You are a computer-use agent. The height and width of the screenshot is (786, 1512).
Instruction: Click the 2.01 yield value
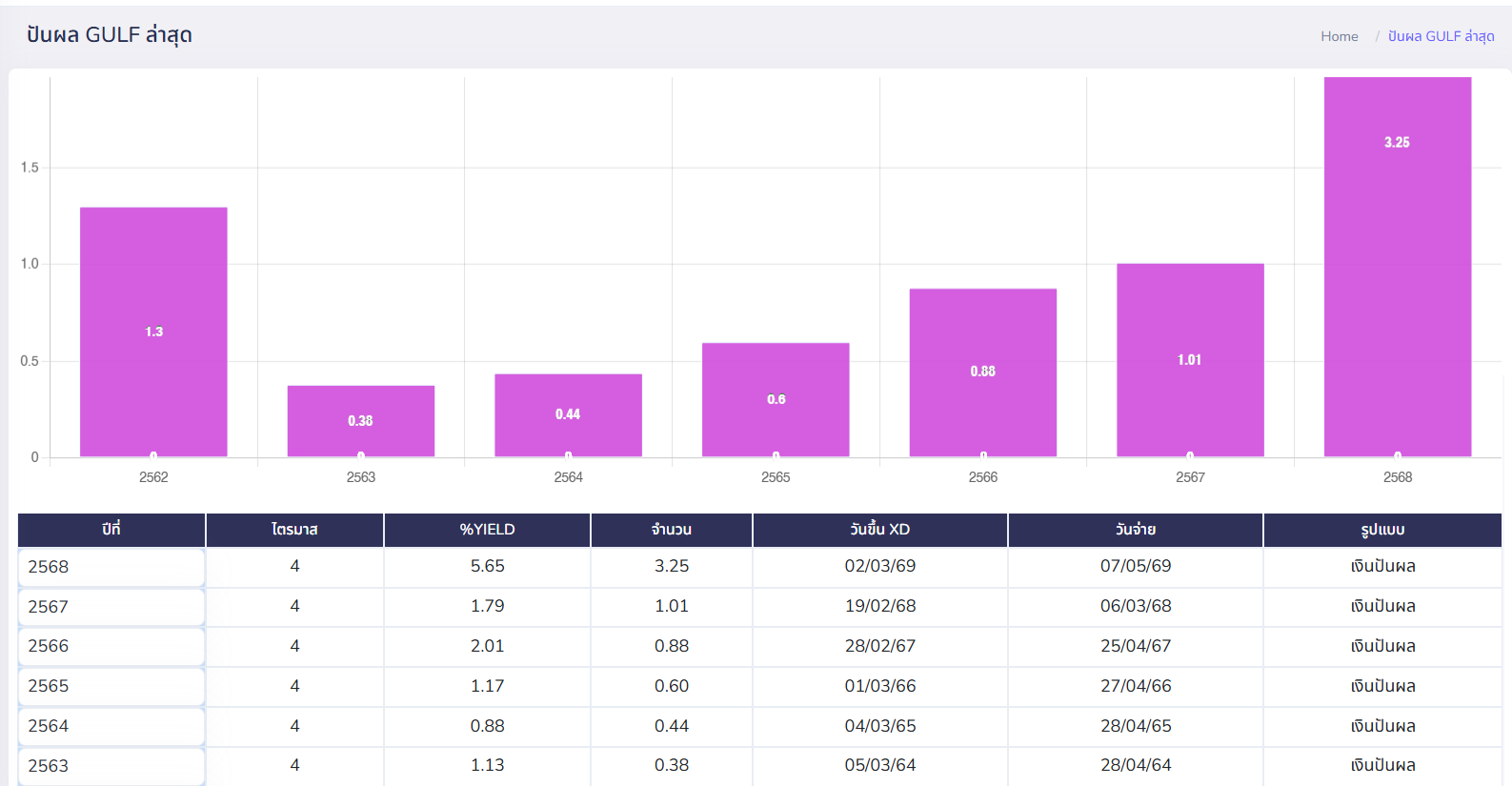pyautogui.click(x=487, y=646)
